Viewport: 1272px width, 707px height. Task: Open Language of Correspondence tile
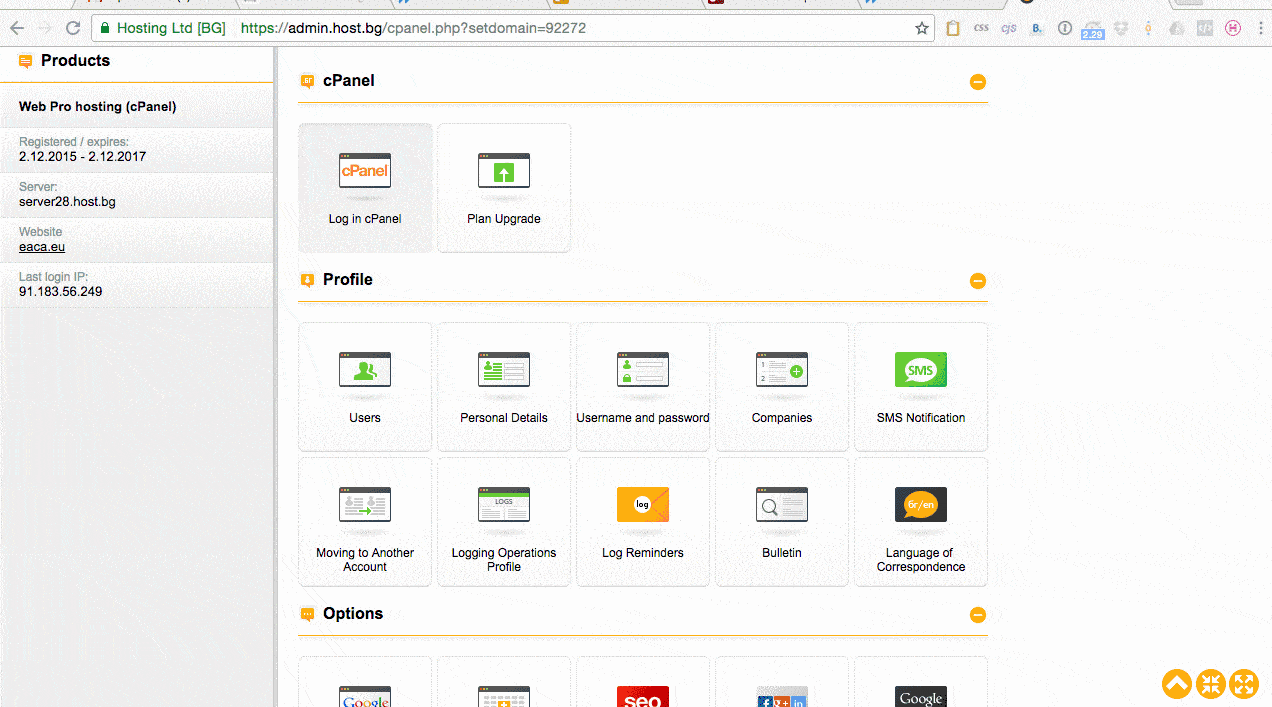pos(921,522)
